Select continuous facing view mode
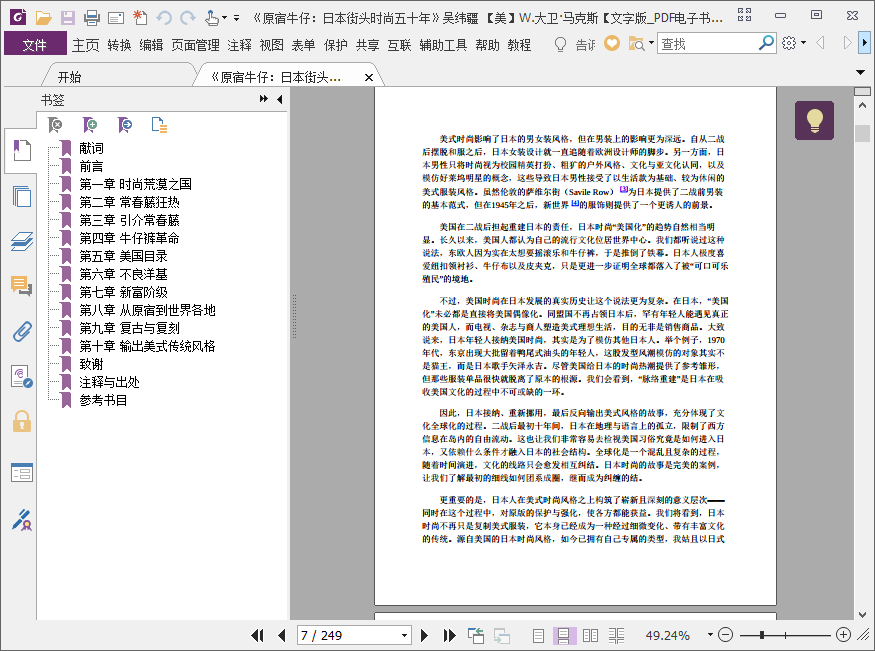 click(x=616, y=635)
